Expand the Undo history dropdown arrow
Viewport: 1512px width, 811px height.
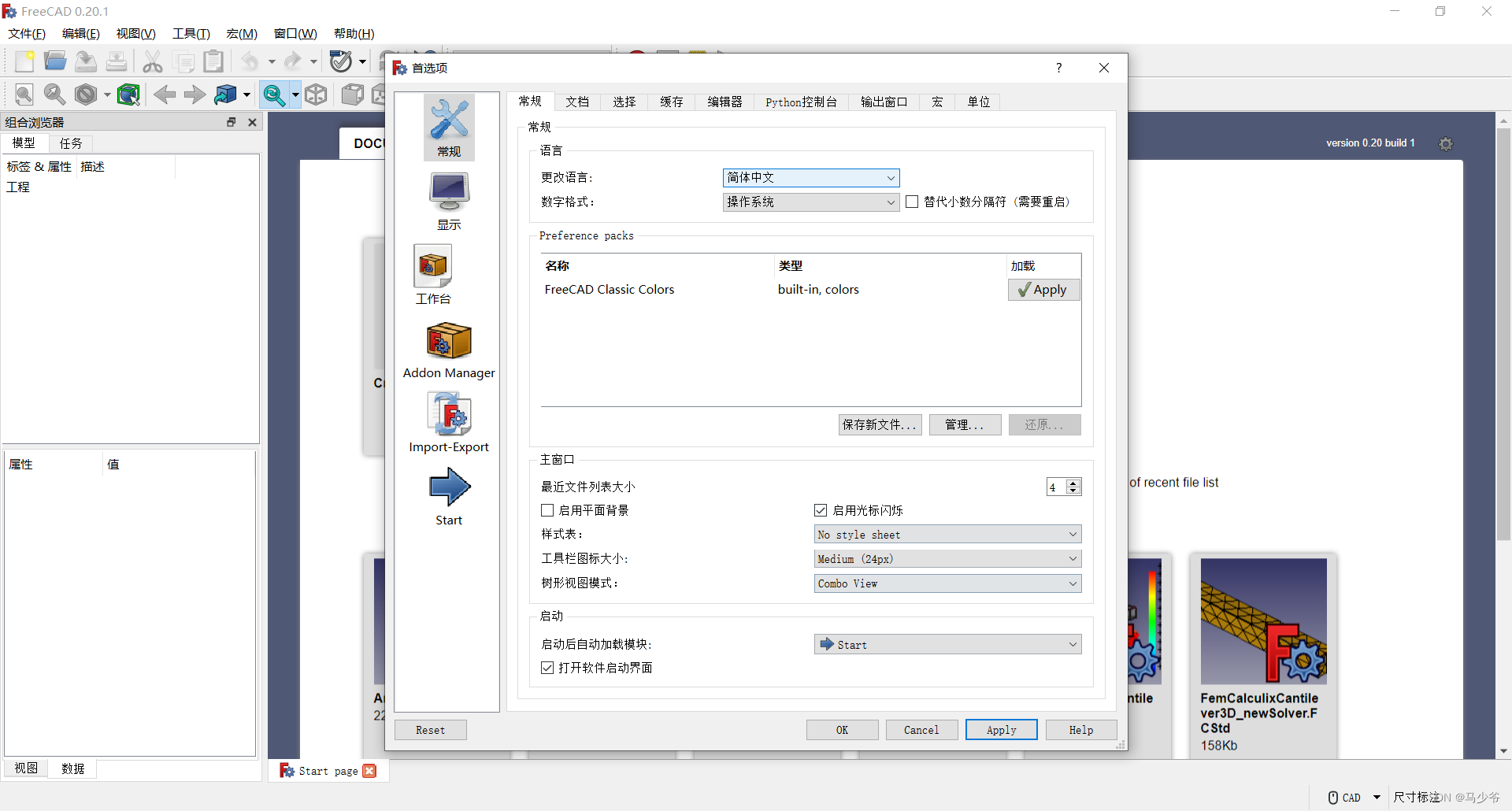point(272,61)
